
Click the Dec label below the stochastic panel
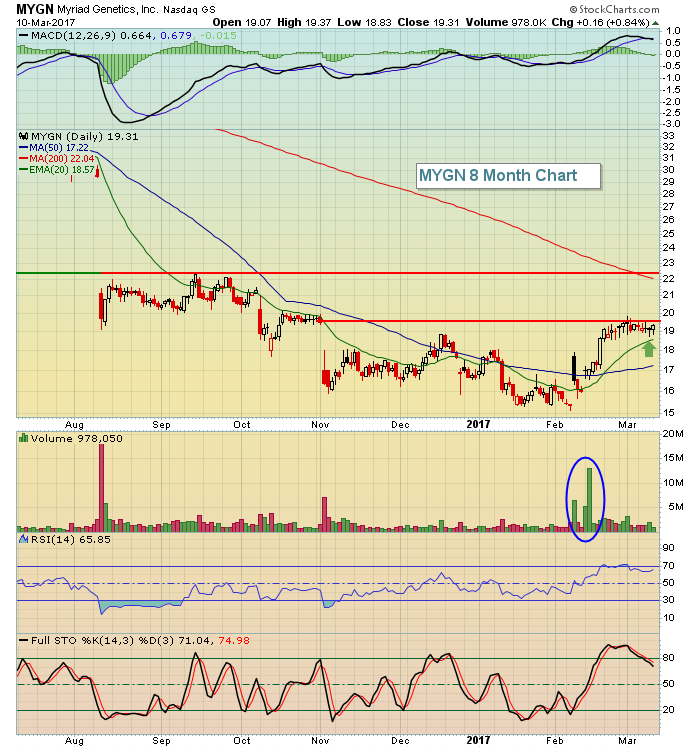[400, 740]
